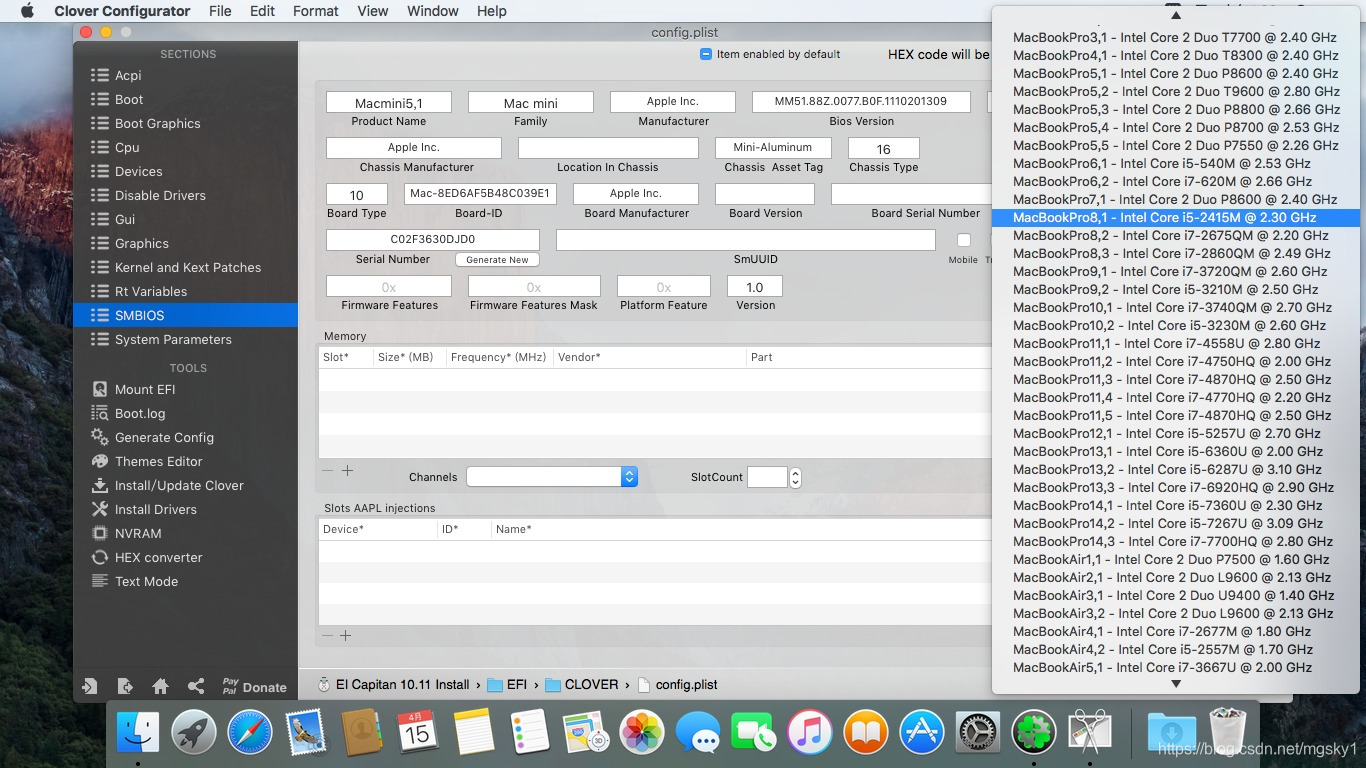Open Clover Configurator icon in Dock
Image resolution: width=1366 pixels, height=768 pixels.
pyautogui.click(x=1034, y=733)
